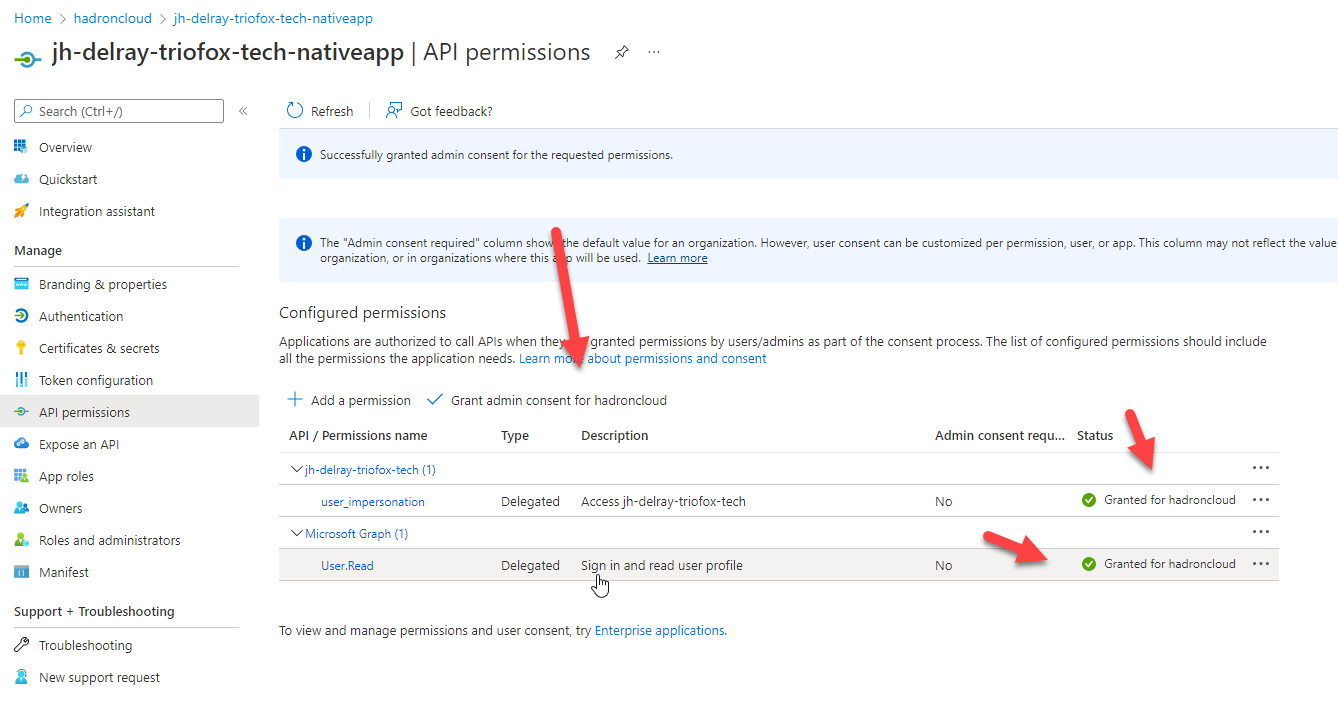
Task: Click the API permissions sidebar icon
Action: 21,412
